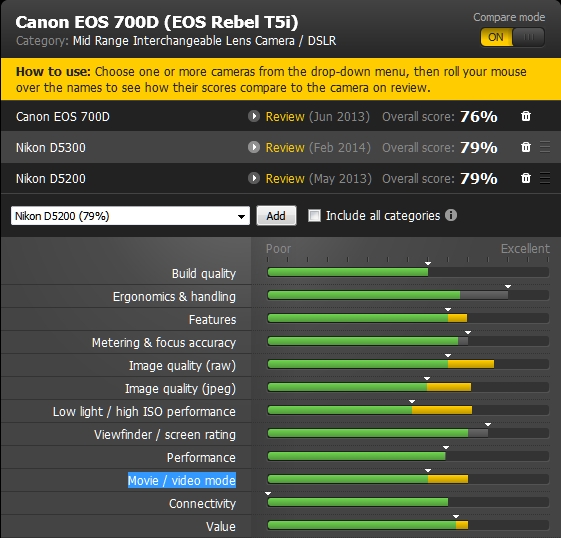Click the arrow icon beside Canon EOS 700D review
This screenshot has height=538, width=561.
coord(254,116)
